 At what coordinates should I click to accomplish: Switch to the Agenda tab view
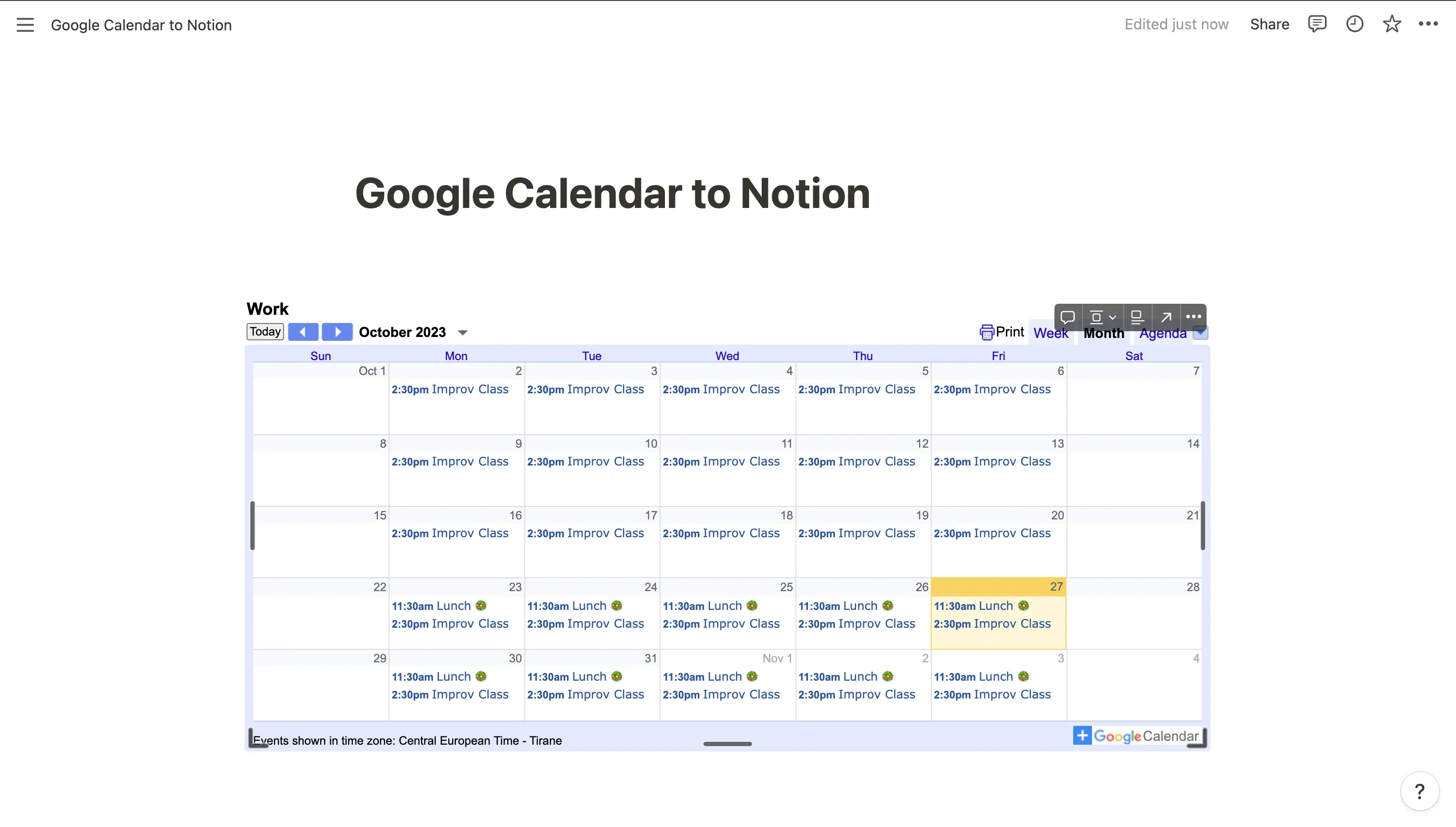click(1162, 333)
